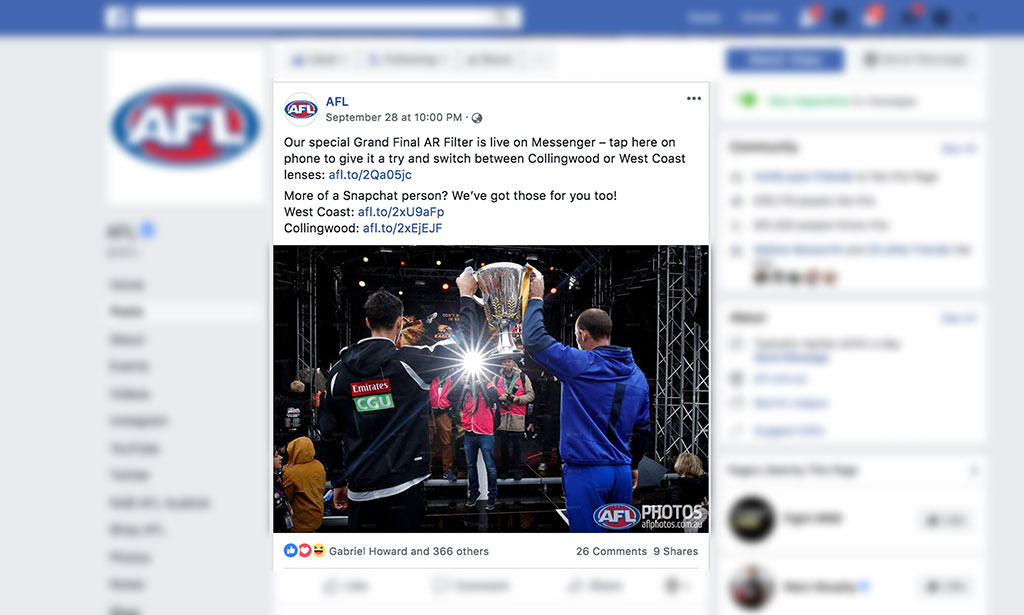Click in the Facebook search field

pos(313,18)
